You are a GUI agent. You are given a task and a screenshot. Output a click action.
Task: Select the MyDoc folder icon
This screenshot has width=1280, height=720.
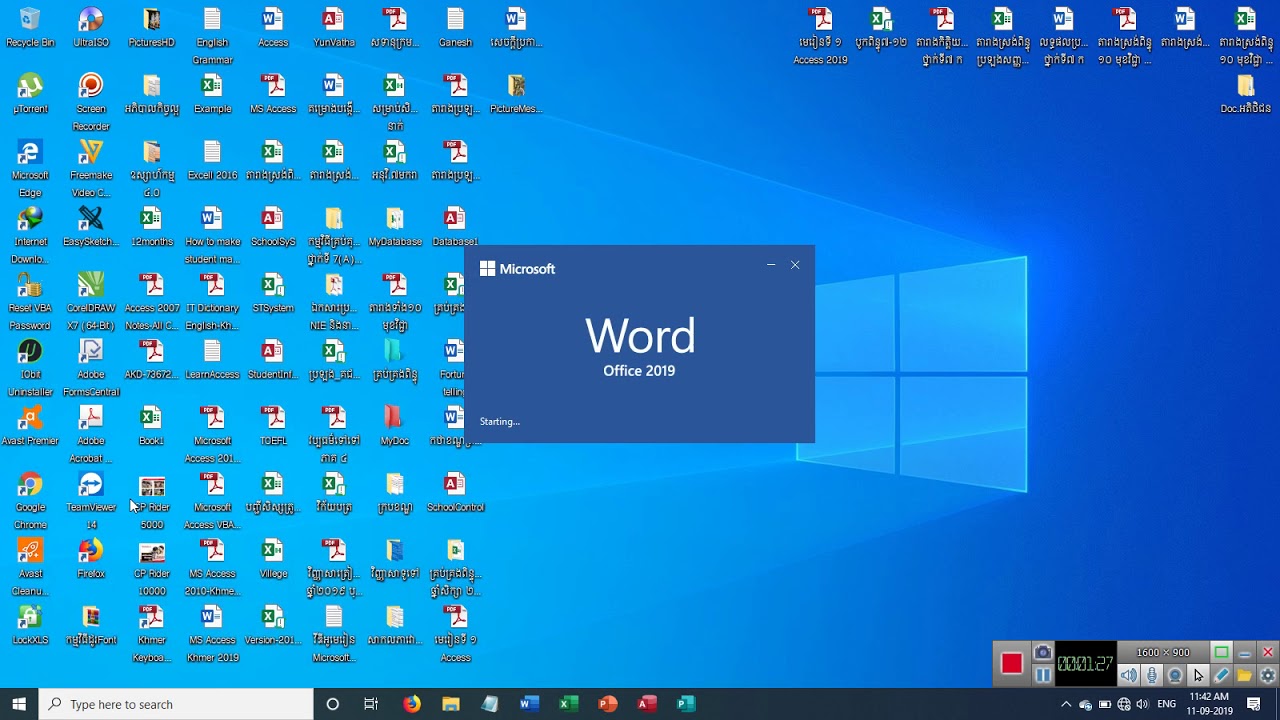coord(395,426)
